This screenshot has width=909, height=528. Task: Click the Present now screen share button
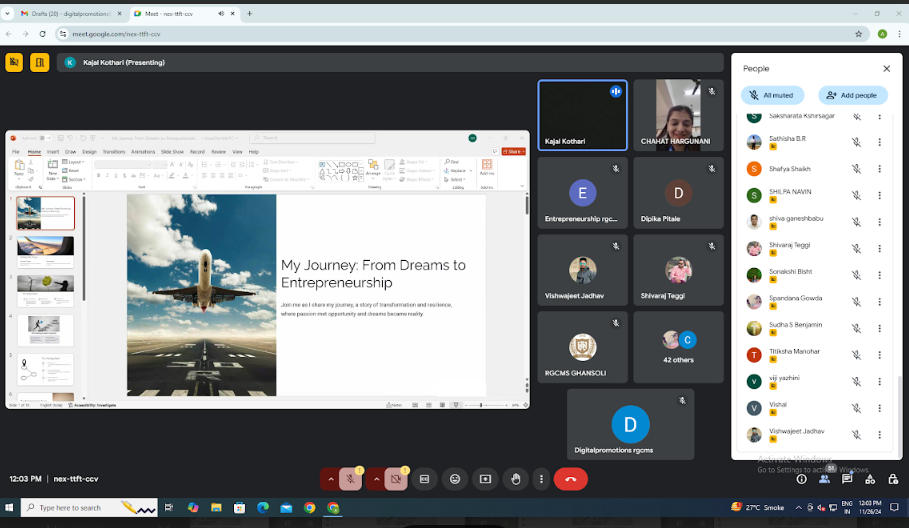(x=485, y=479)
